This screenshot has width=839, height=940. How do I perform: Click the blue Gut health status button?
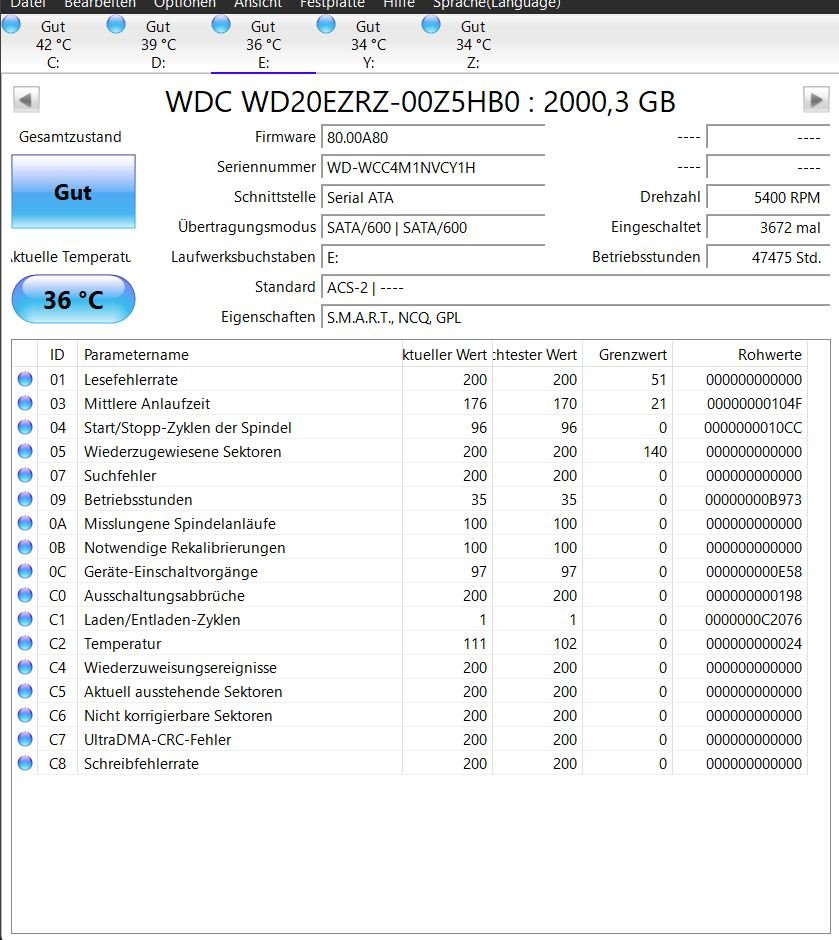(73, 191)
